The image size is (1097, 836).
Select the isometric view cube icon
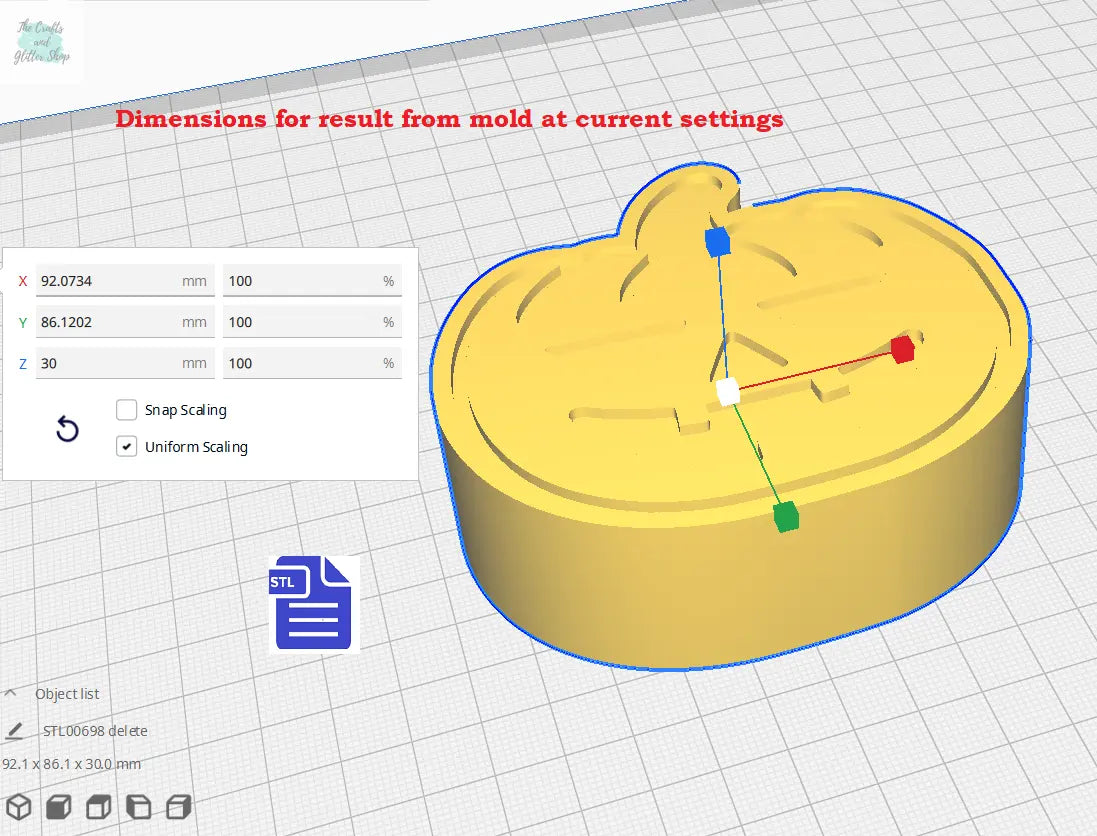tap(18, 806)
